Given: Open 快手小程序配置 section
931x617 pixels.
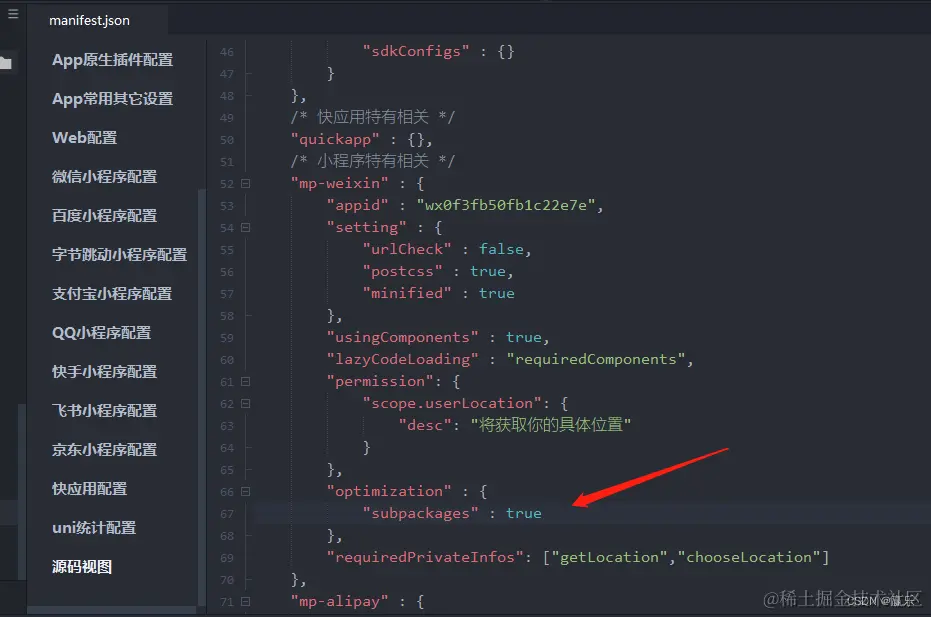Looking at the screenshot, I should point(104,372).
